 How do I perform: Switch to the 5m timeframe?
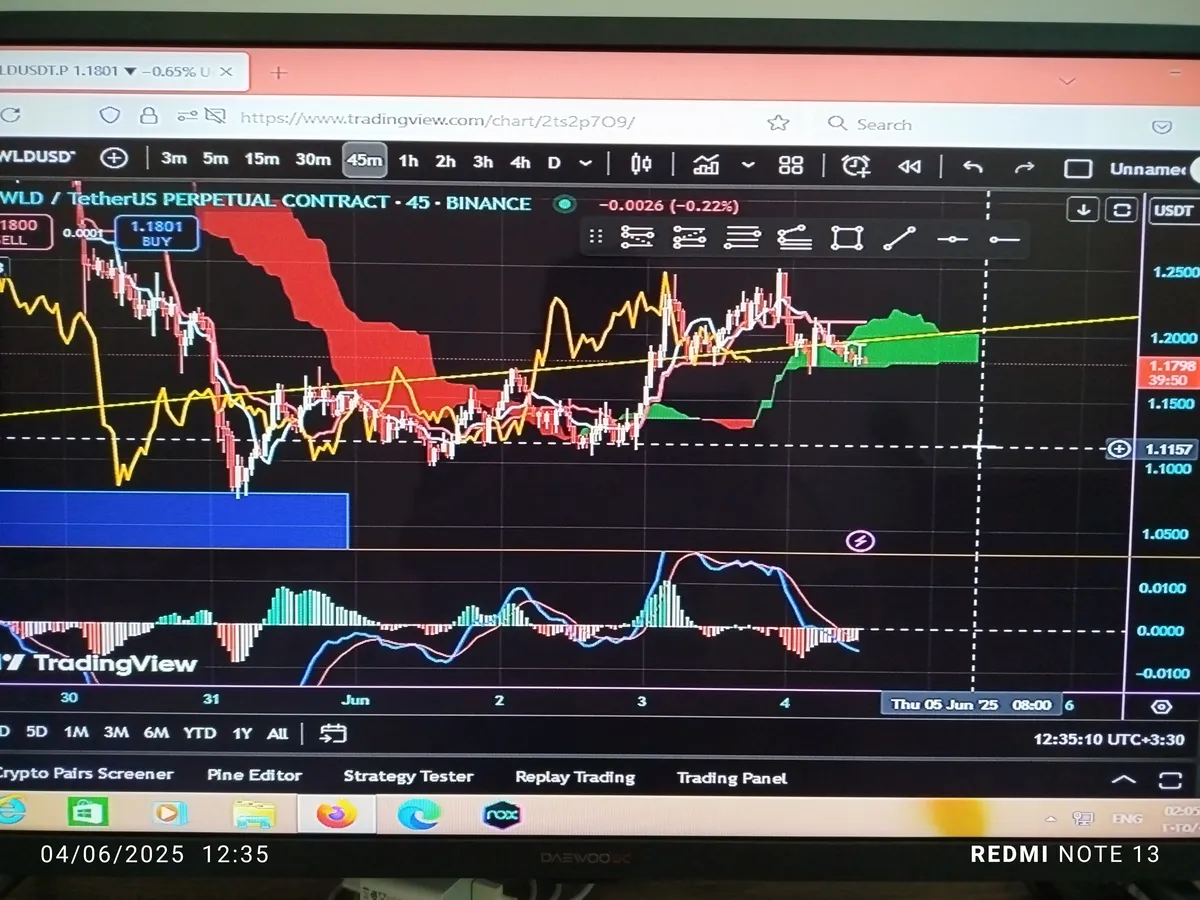pos(215,159)
